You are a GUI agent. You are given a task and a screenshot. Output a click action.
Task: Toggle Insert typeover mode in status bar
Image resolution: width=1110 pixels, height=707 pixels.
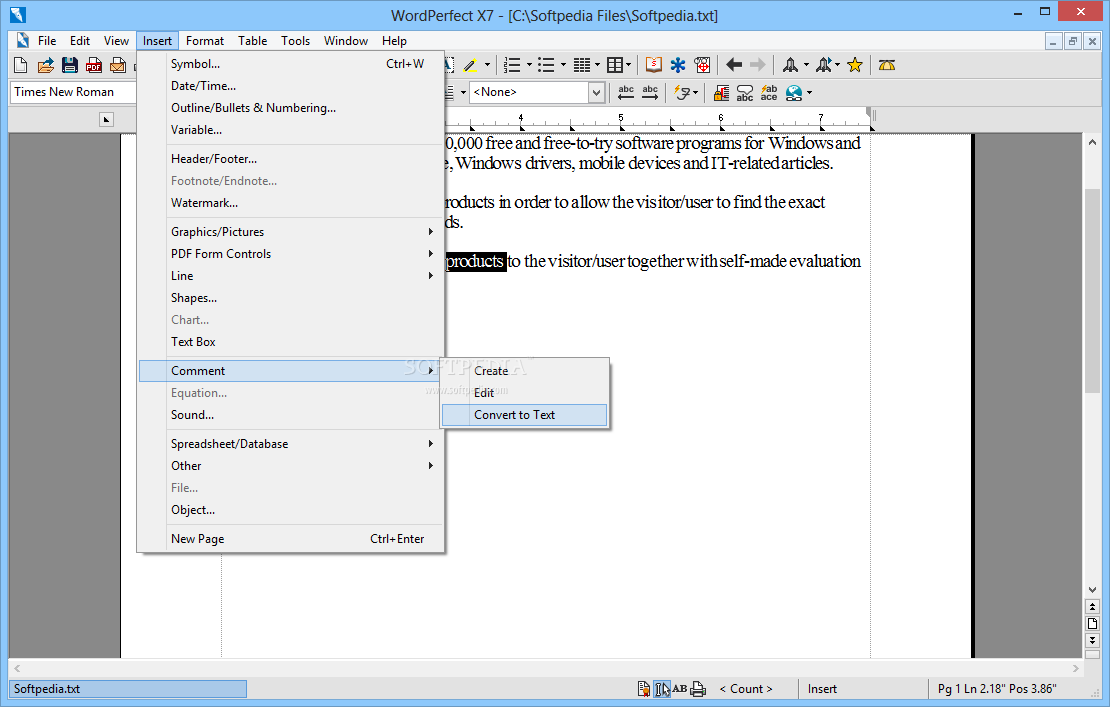pyautogui.click(x=822, y=689)
